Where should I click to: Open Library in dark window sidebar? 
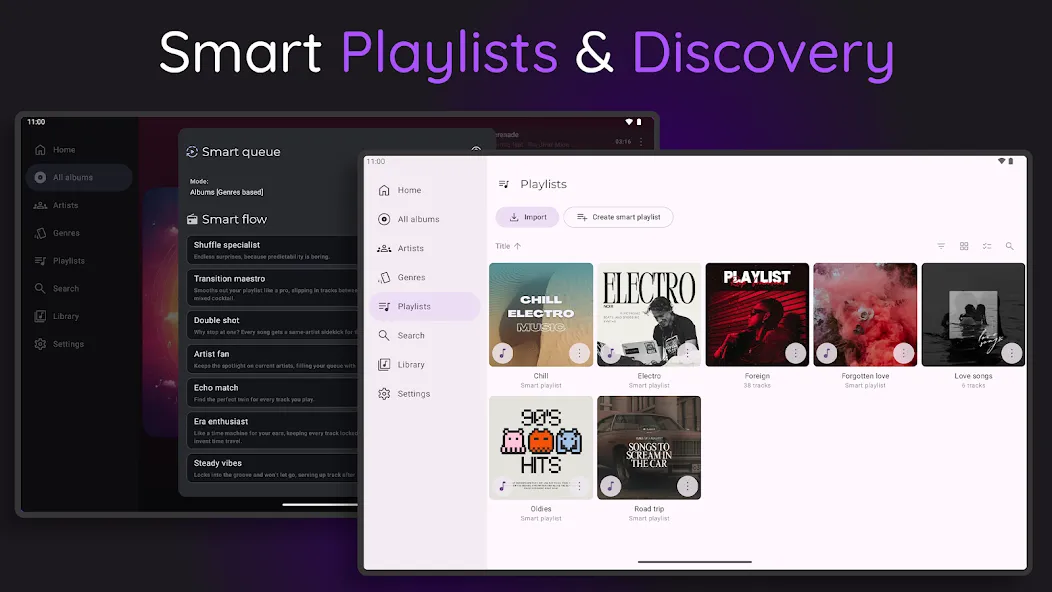point(79,316)
